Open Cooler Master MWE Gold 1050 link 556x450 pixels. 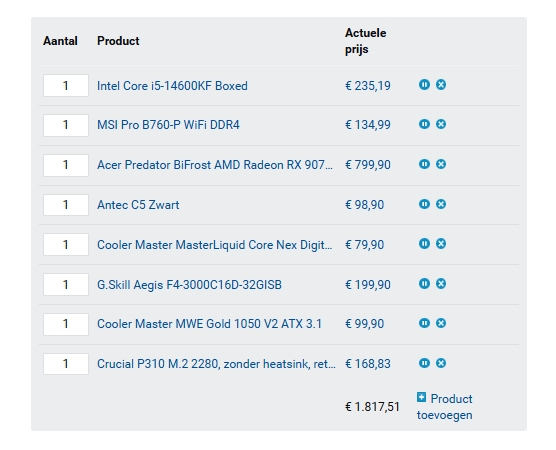[210, 324]
